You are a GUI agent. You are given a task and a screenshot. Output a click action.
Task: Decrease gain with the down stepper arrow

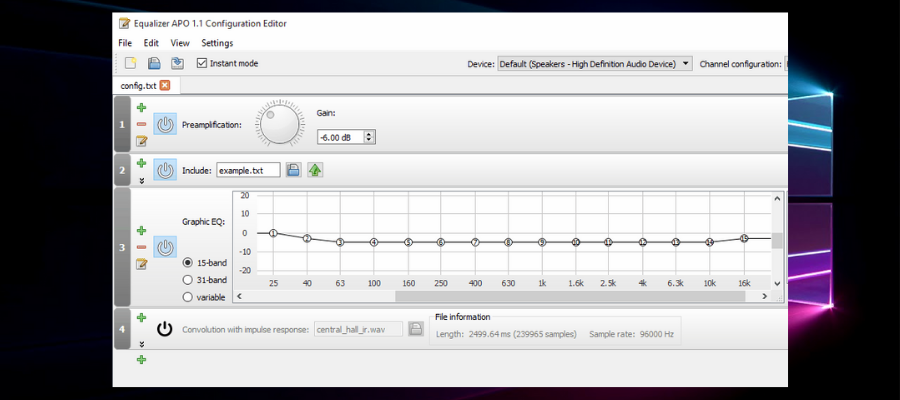pyautogui.click(x=370, y=141)
